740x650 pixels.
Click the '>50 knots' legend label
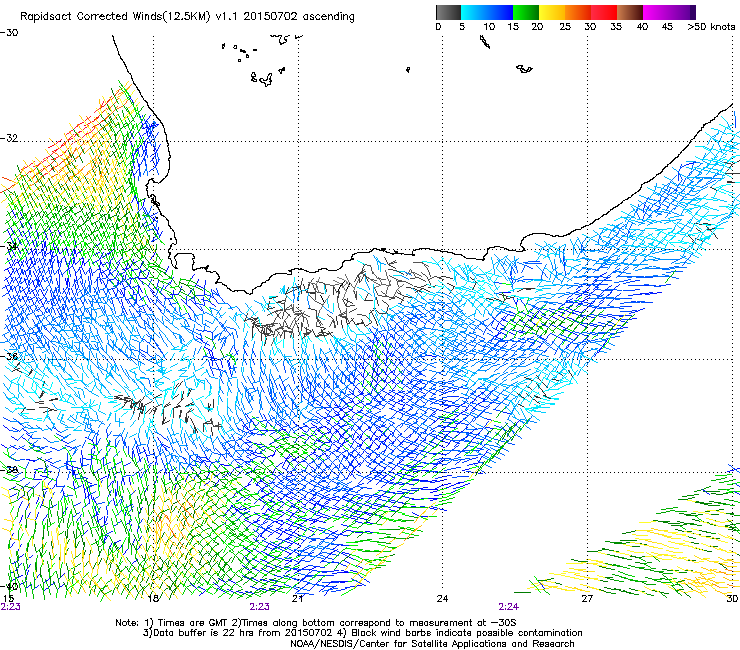click(x=711, y=27)
